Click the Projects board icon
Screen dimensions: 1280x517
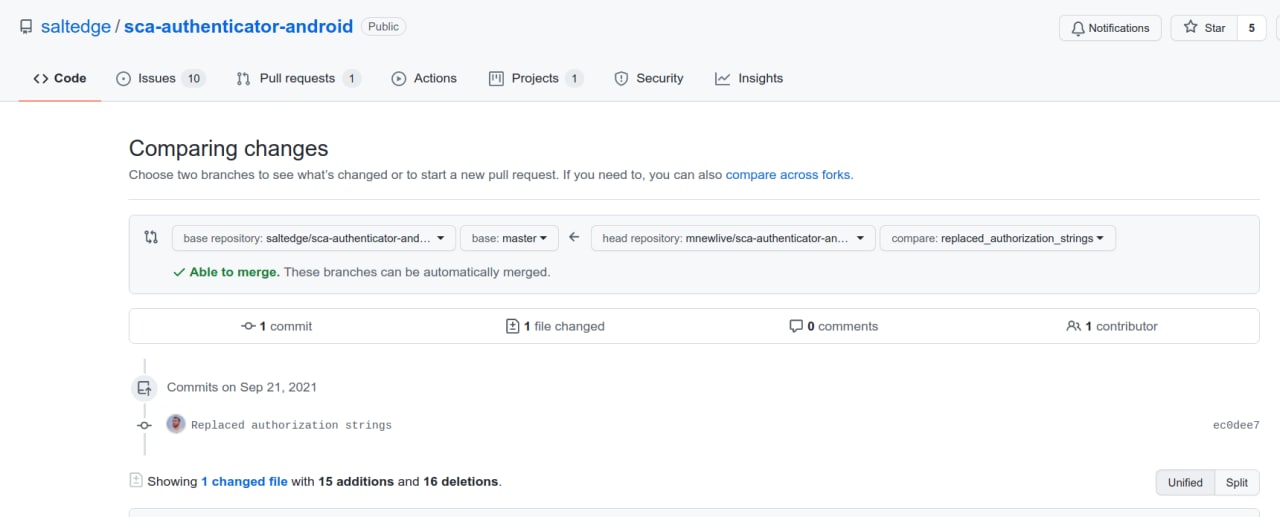496,78
